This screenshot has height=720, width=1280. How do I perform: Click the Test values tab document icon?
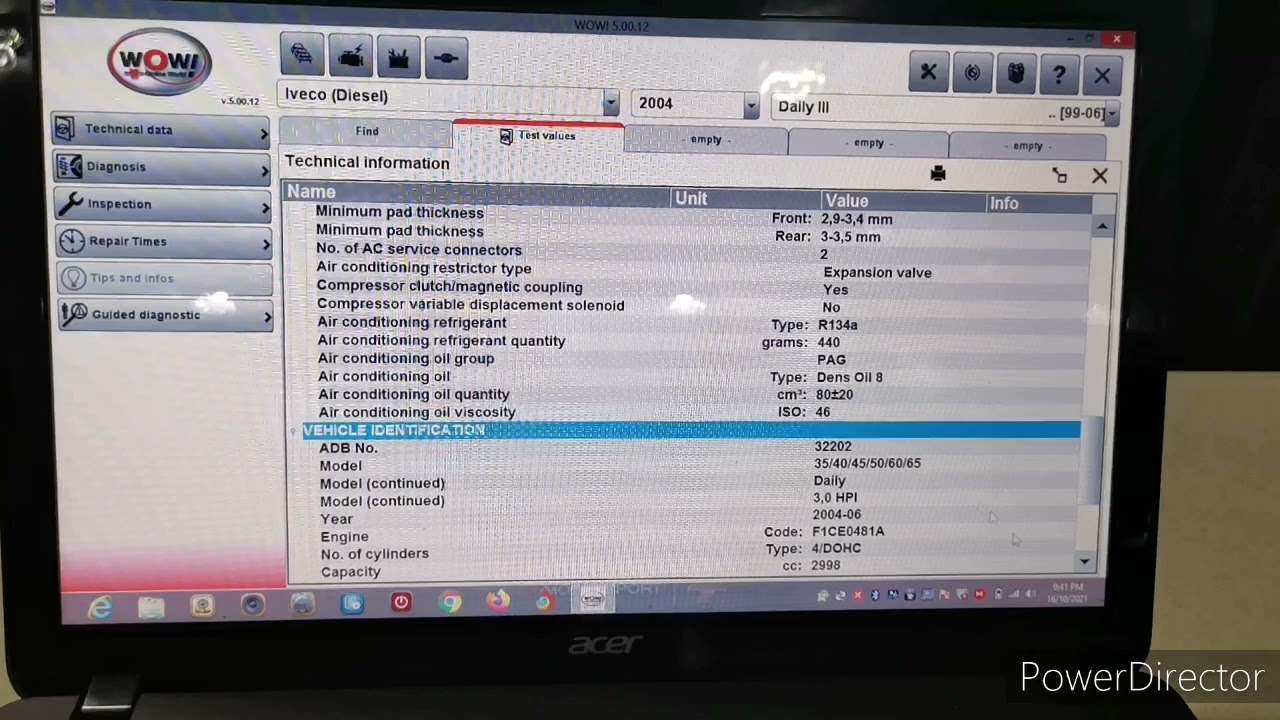[x=506, y=136]
